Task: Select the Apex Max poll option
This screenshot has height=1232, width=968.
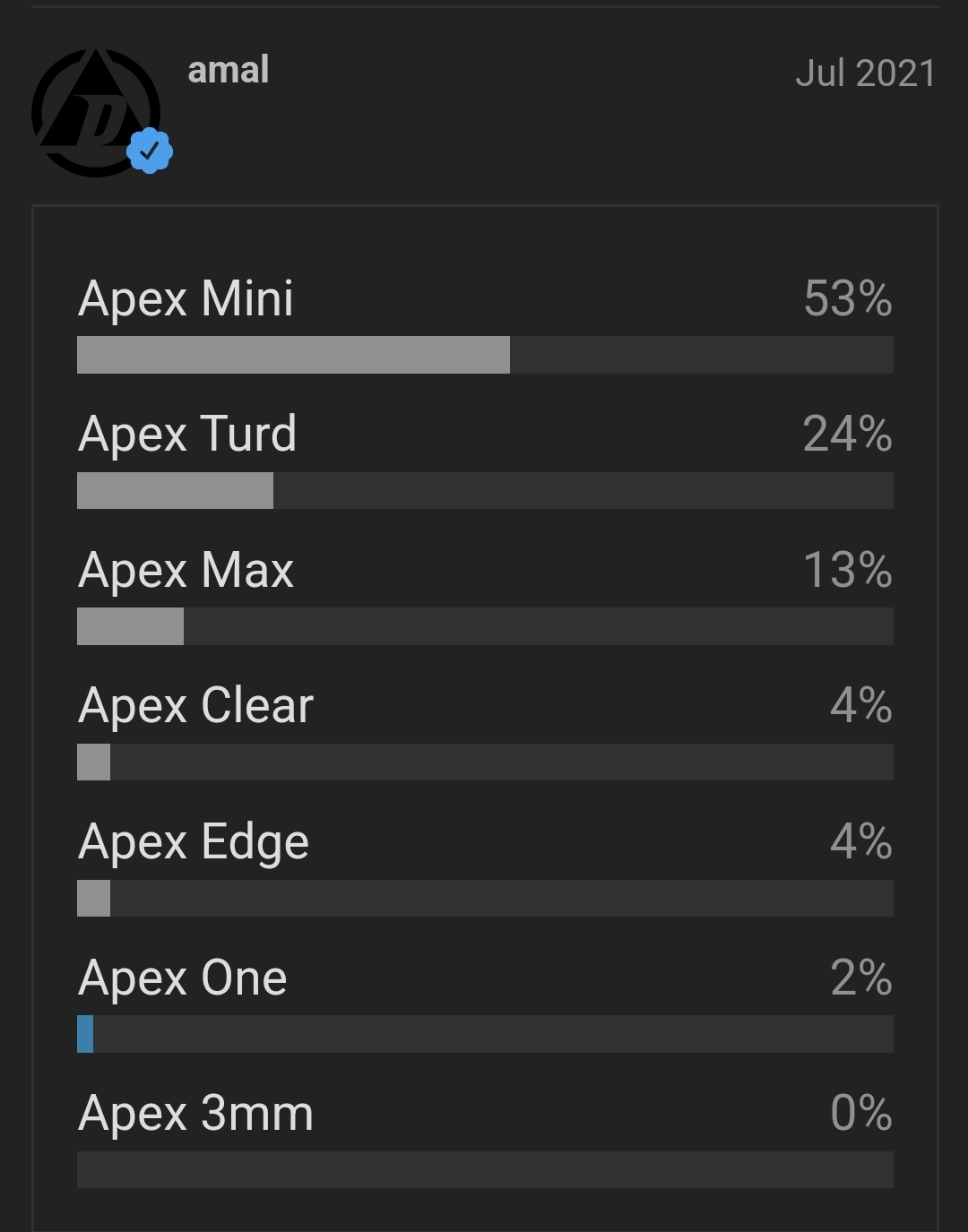Action: [x=485, y=595]
